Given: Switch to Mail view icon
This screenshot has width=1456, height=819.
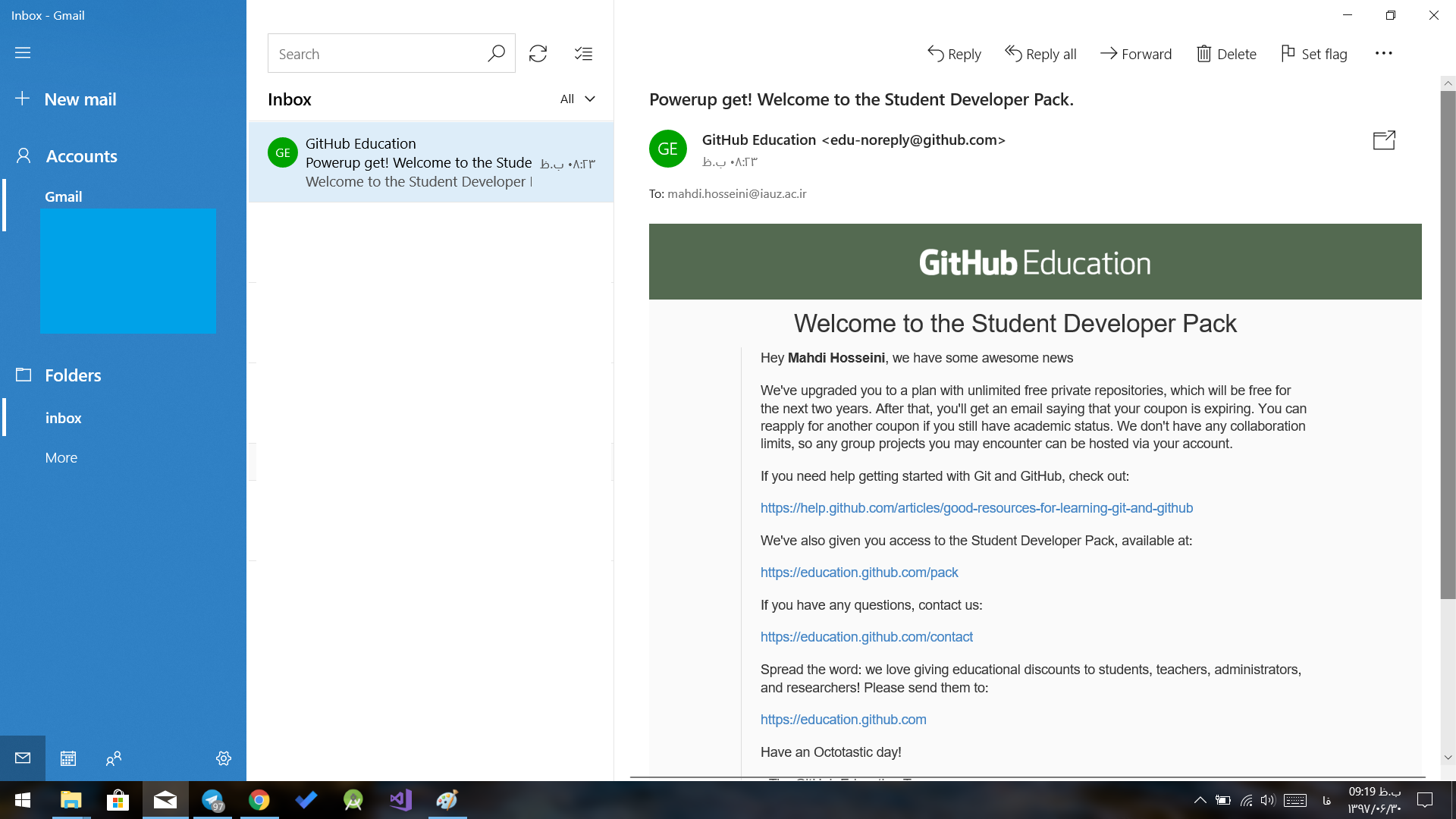Looking at the screenshot, I should pyautogui.click(x=23, y=758).
